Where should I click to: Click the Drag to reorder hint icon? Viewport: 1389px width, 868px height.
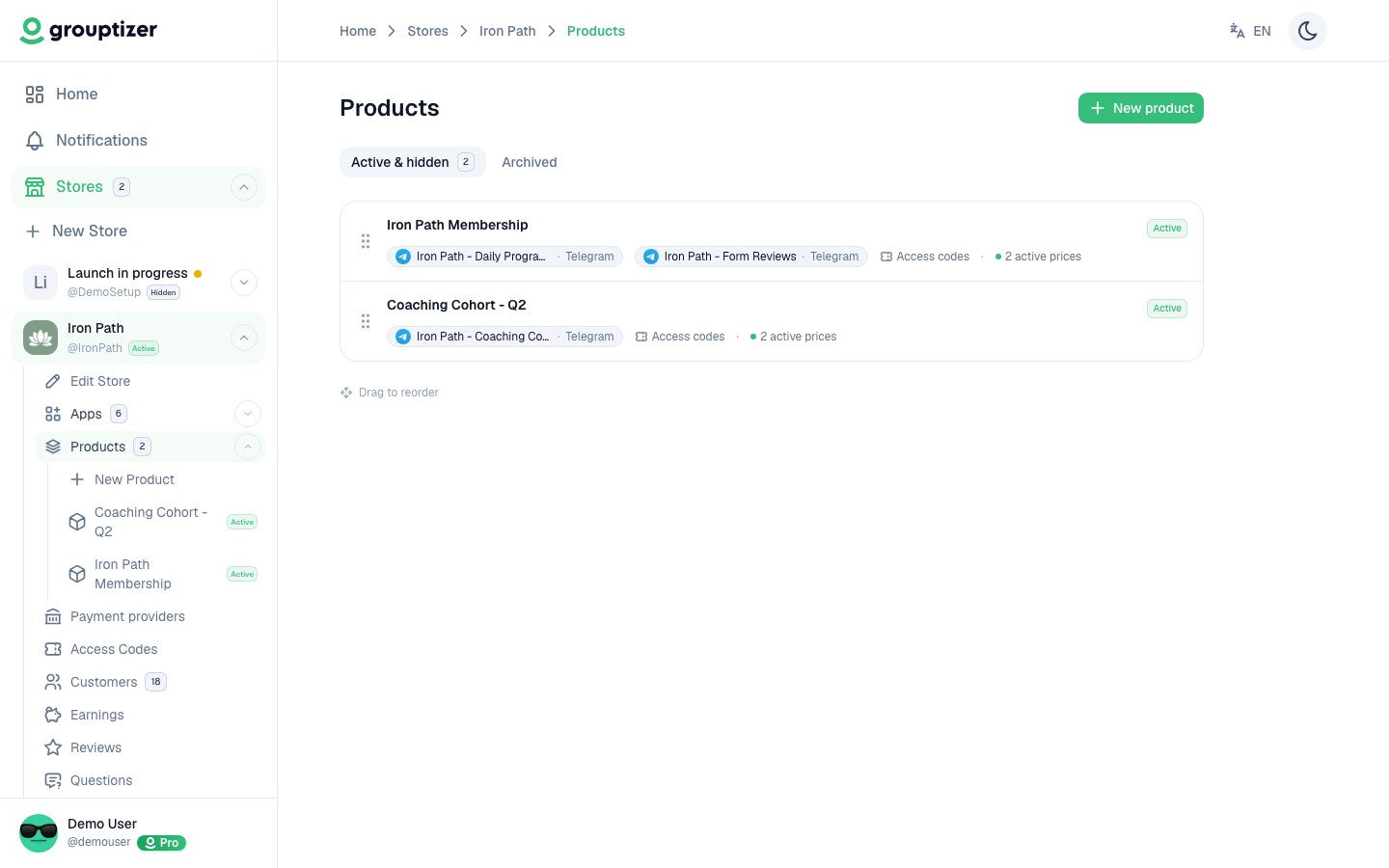[x=346, y=393]
